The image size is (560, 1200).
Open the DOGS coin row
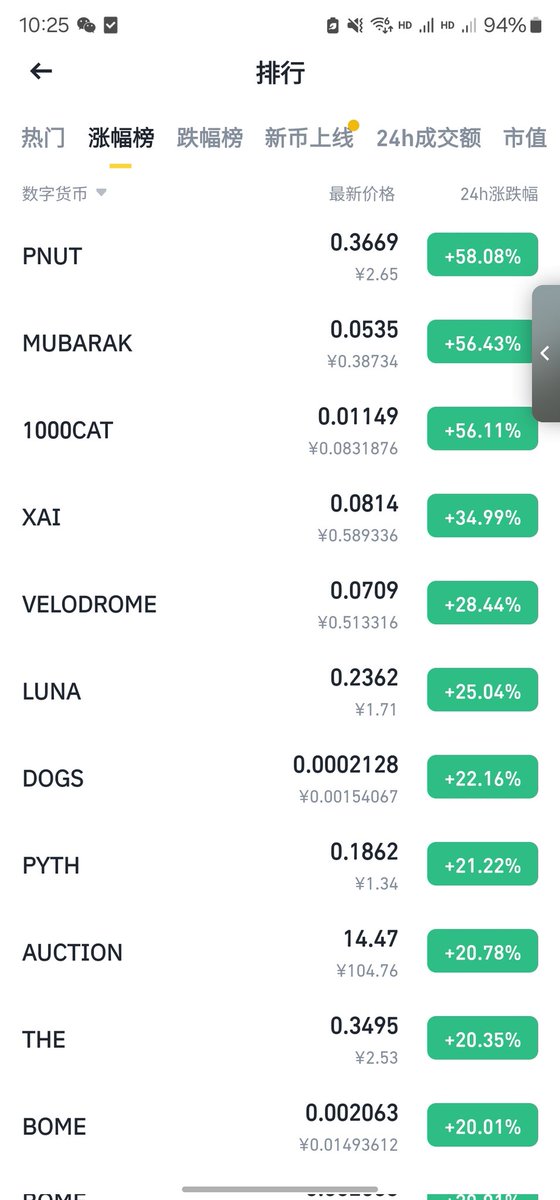[x=280, y=778]
